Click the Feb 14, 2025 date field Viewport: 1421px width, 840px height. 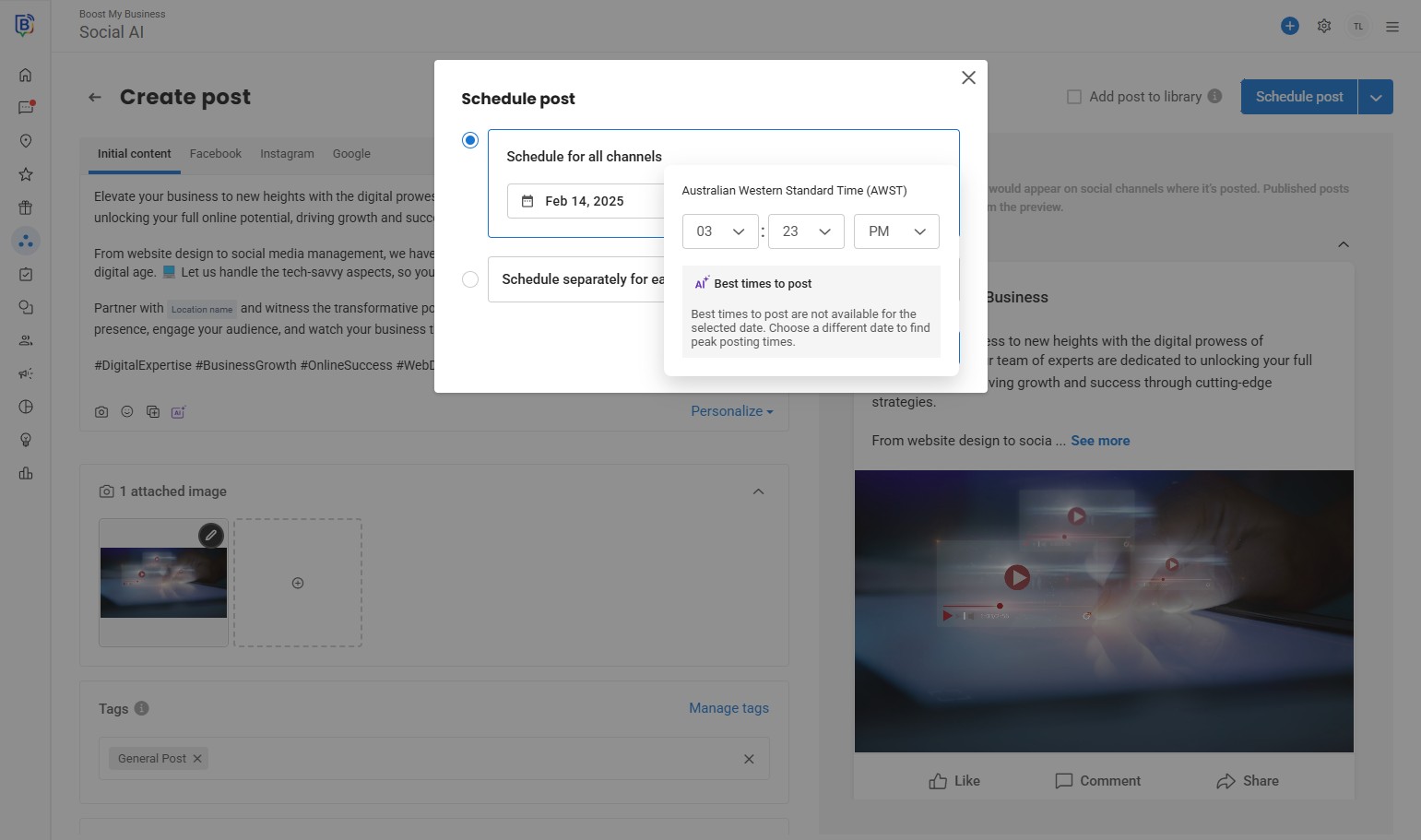(x=585, y=201)
